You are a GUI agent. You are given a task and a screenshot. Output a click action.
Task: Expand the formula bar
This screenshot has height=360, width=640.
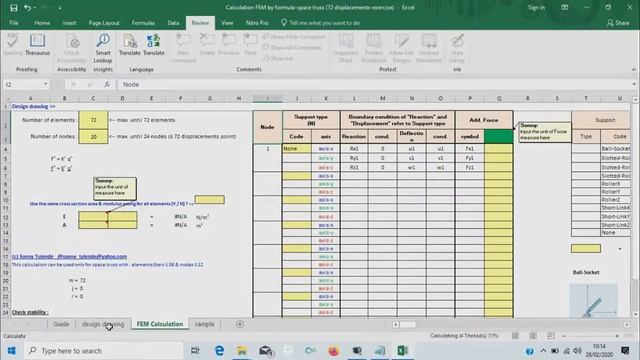(633, 84)
